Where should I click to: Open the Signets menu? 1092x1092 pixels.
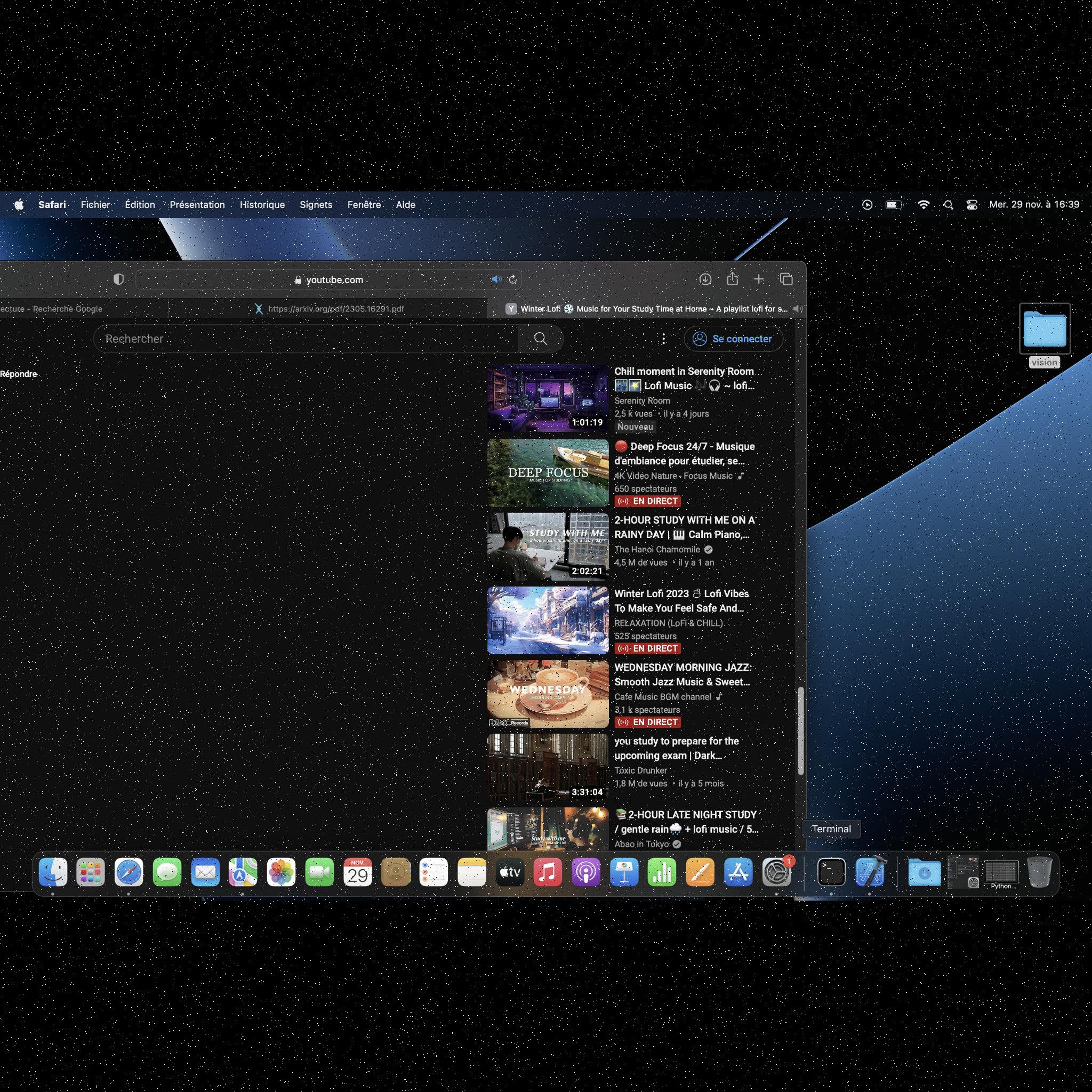click(316, 205)
